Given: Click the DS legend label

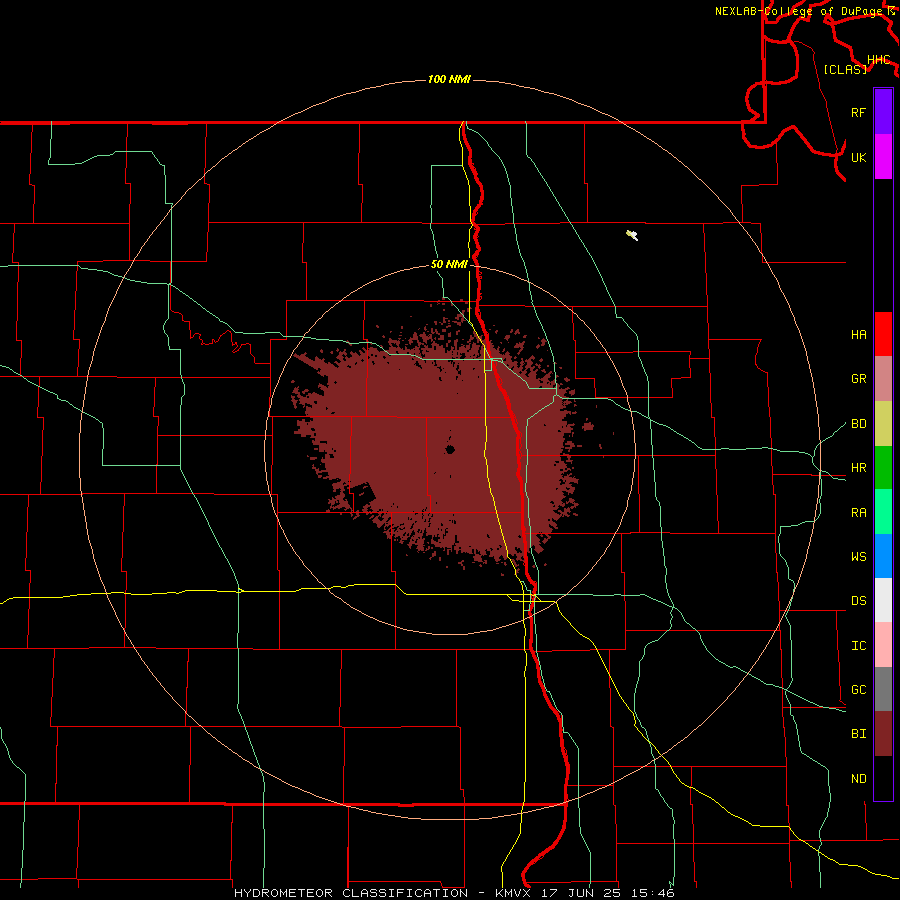Looking at the screenshot, I should (x=859, y=601).
